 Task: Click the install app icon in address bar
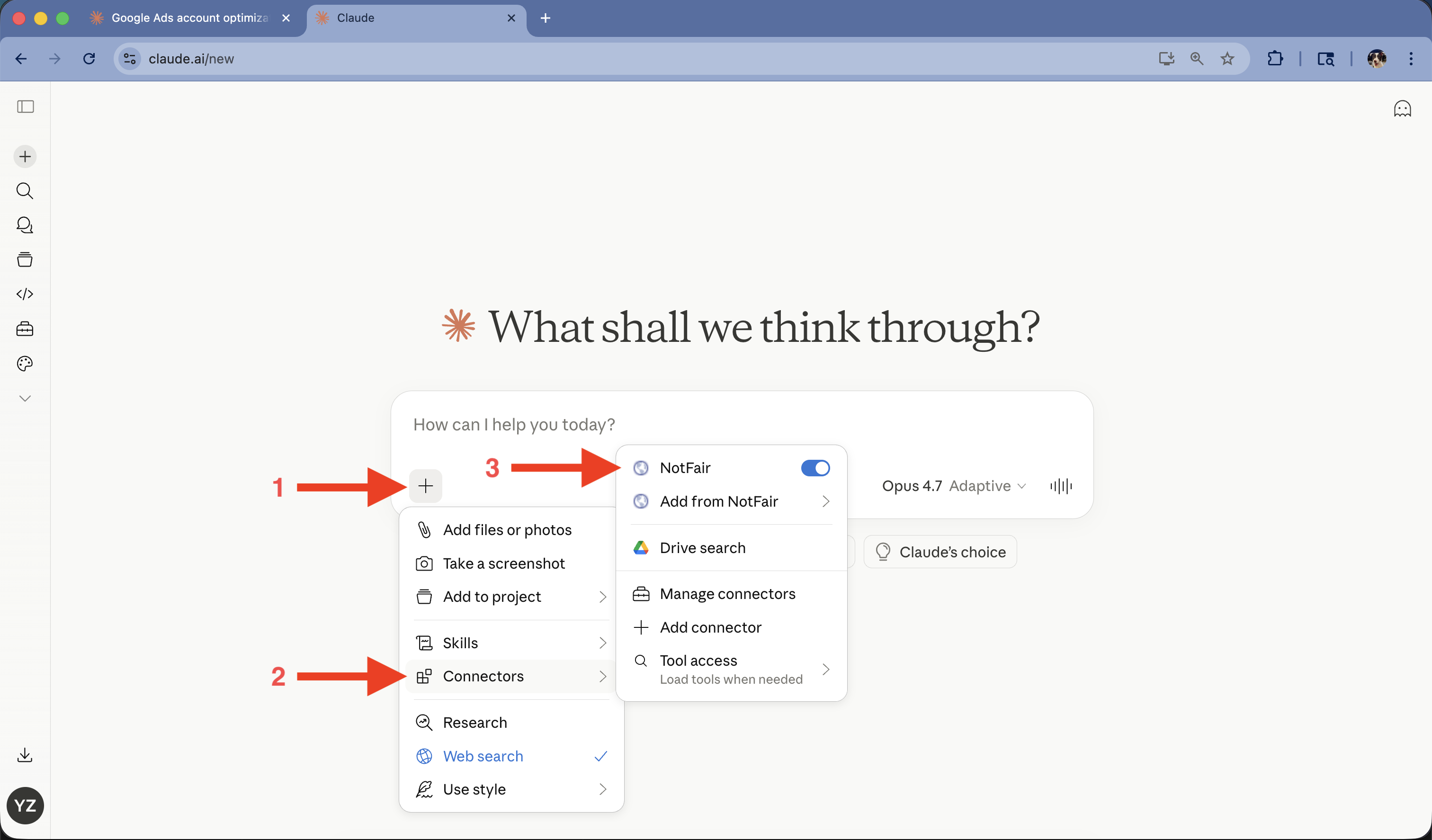1166,59
